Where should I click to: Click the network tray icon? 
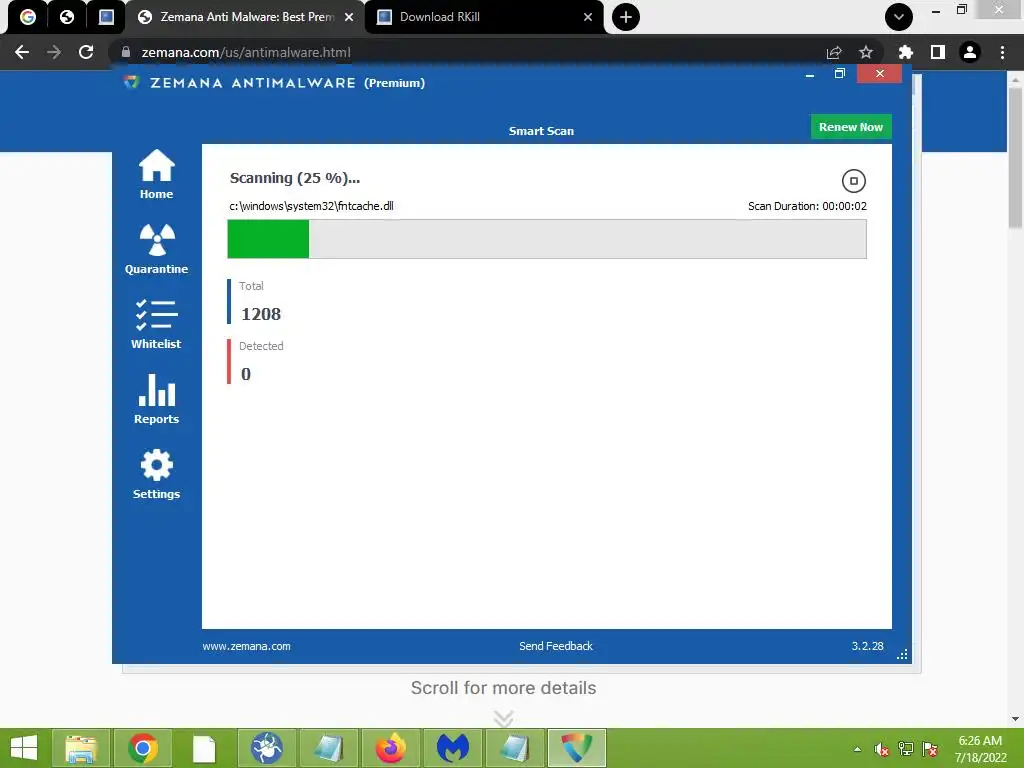[x=906, y=749]
